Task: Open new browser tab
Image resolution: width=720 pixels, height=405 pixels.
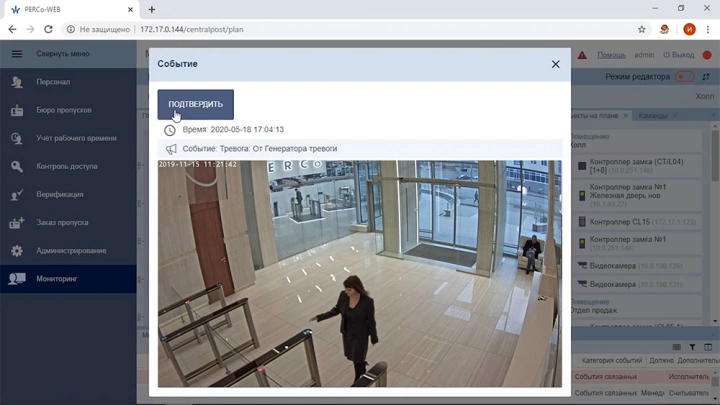Action: tap(152, 10)
